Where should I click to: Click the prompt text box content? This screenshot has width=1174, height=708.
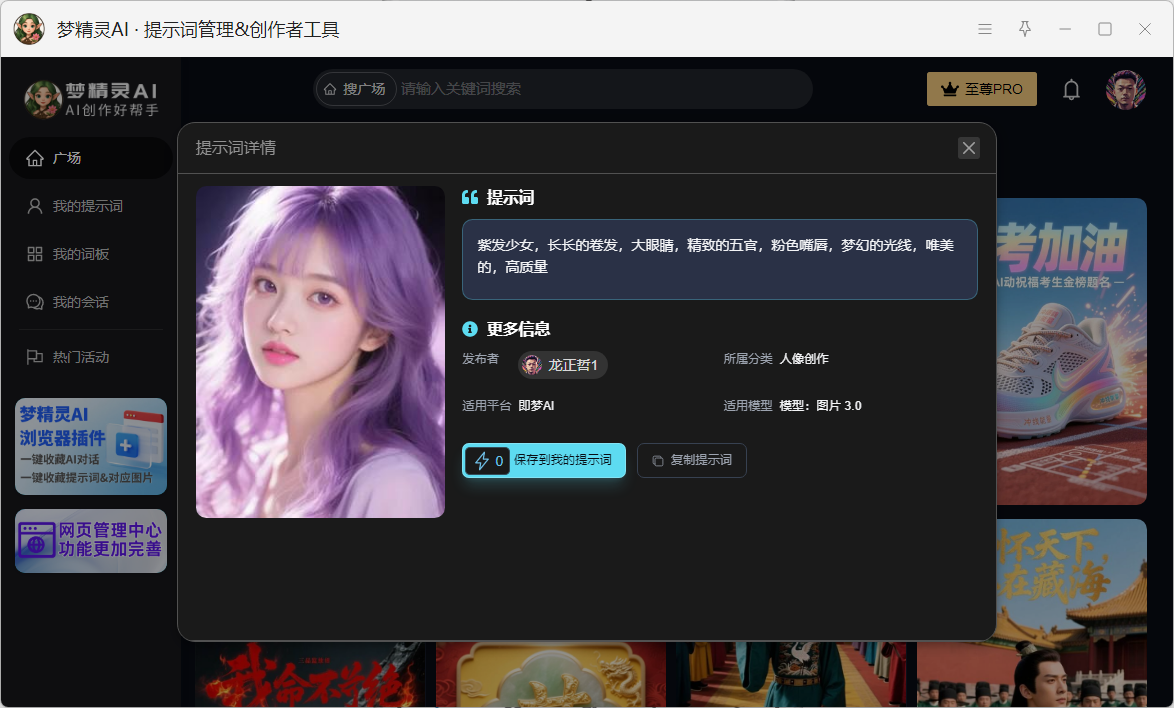tap(720, 259)
